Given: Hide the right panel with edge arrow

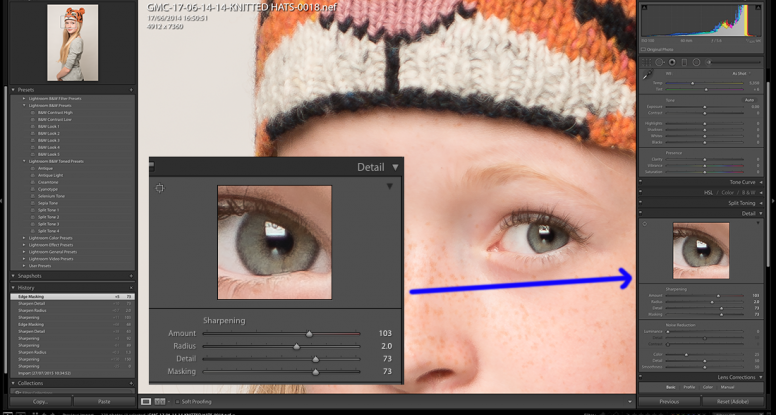Looking at the screenshot, I should 773,200.
